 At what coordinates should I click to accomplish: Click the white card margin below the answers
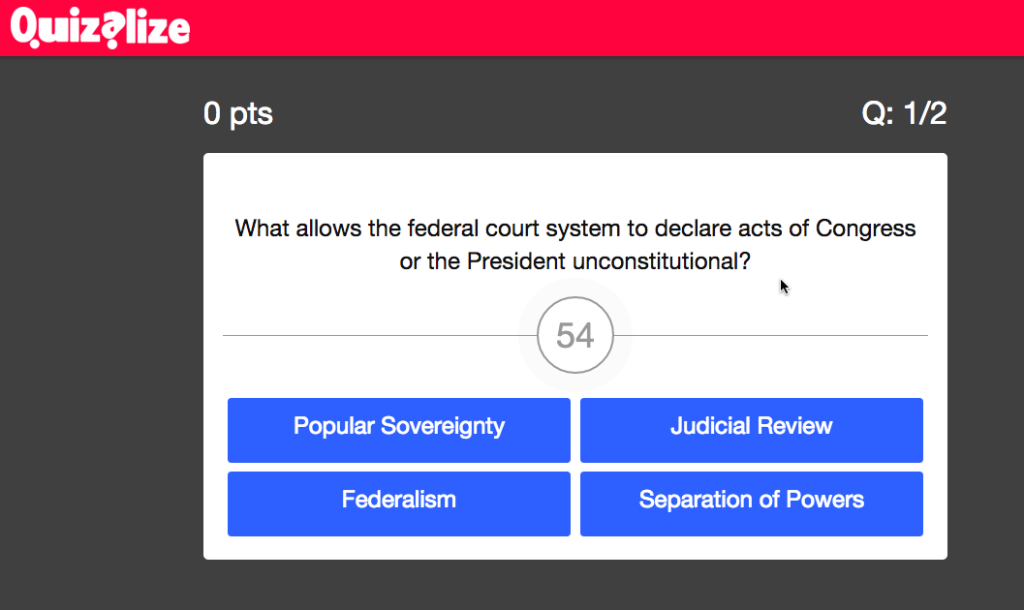(575, 548)
